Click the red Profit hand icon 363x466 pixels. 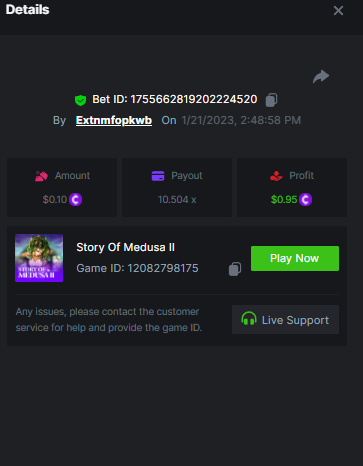[x=276, y=176]
